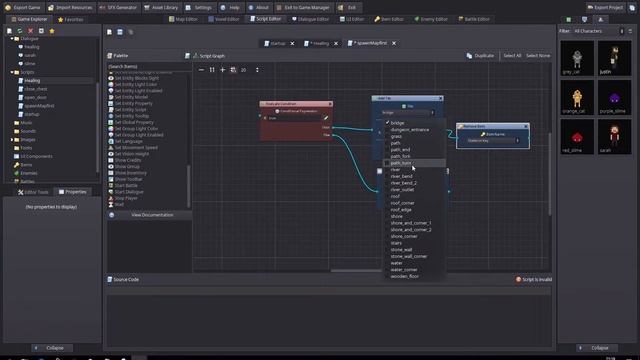Expand the Images folder in Game Explorer
This screenshot has height=360, width=640.
(12, 140)
